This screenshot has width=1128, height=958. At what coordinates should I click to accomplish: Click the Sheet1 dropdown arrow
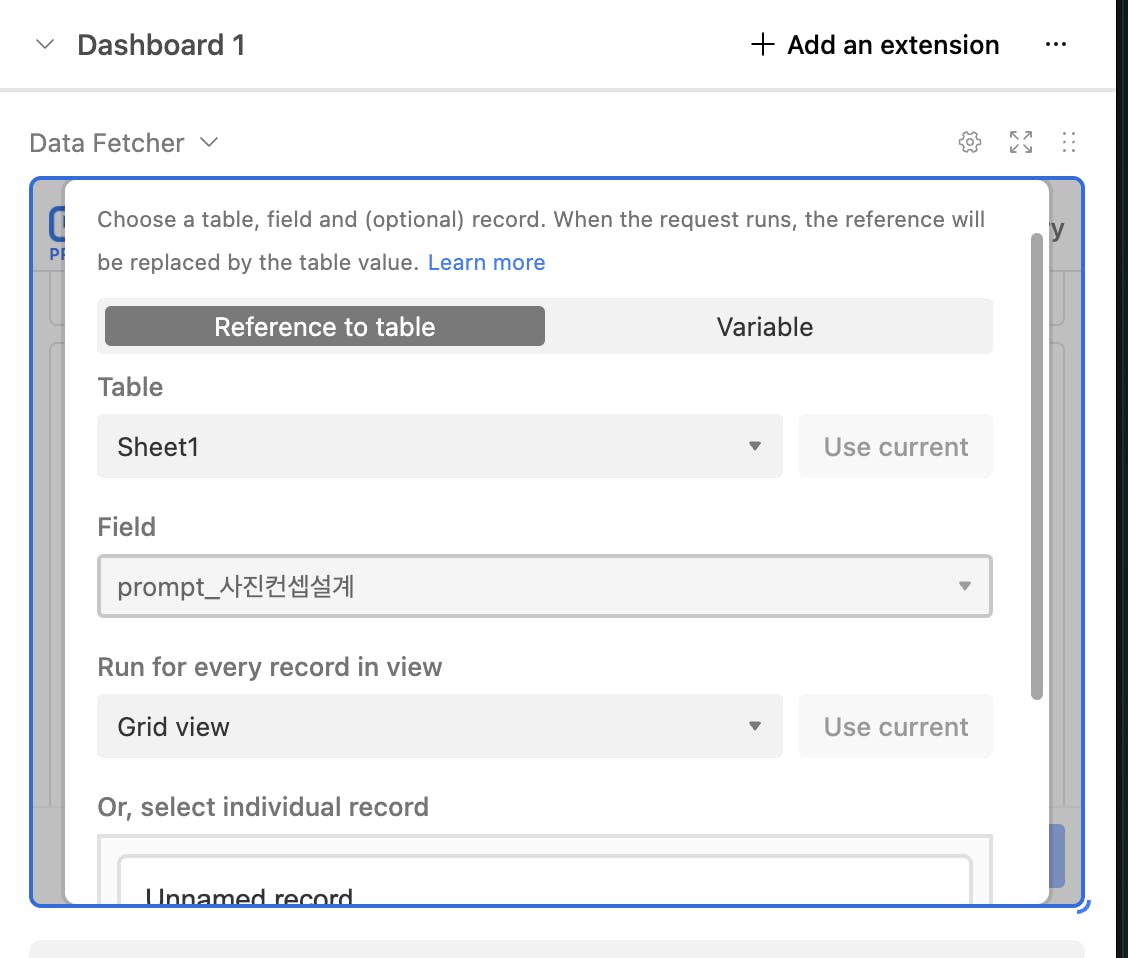755,446
